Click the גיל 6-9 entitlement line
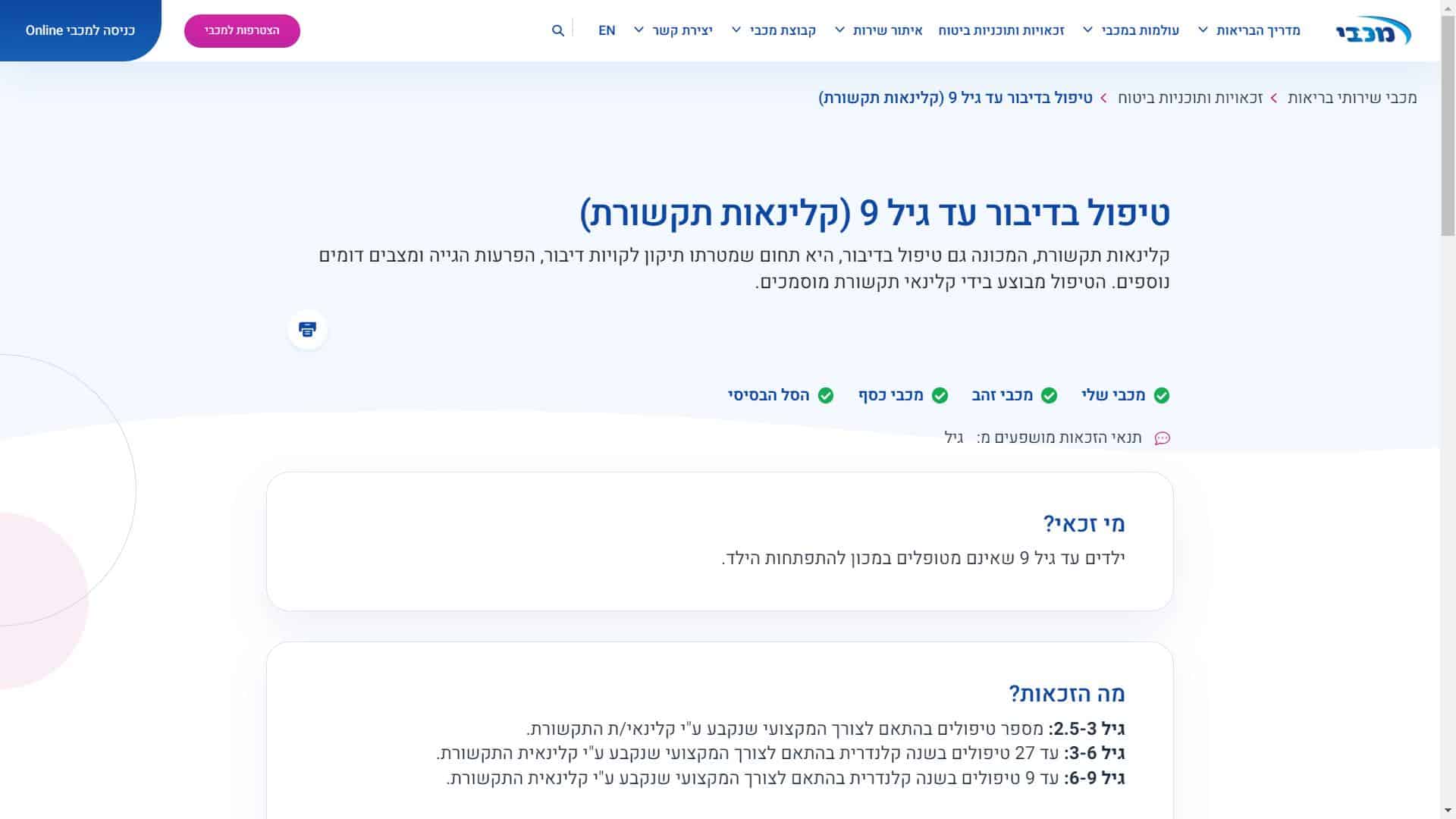 (x=786, y=778)
